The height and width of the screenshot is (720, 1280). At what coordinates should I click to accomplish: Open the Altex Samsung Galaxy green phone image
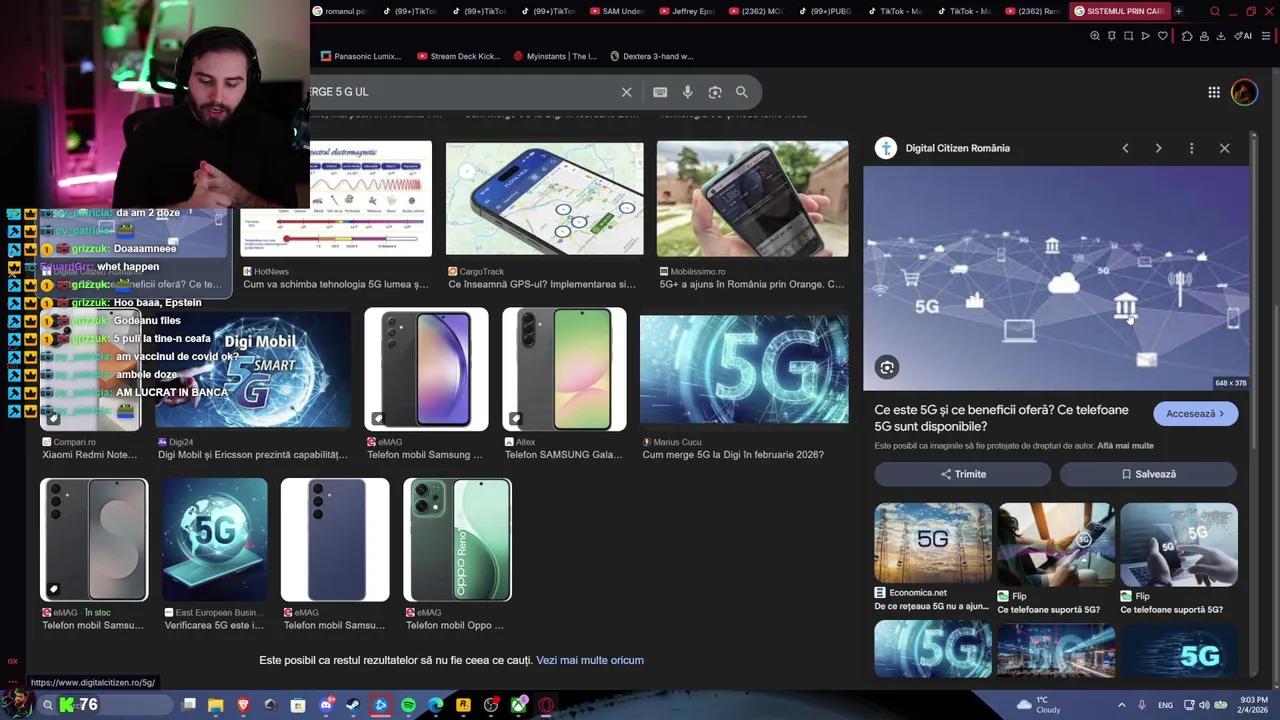pos(564,370)
